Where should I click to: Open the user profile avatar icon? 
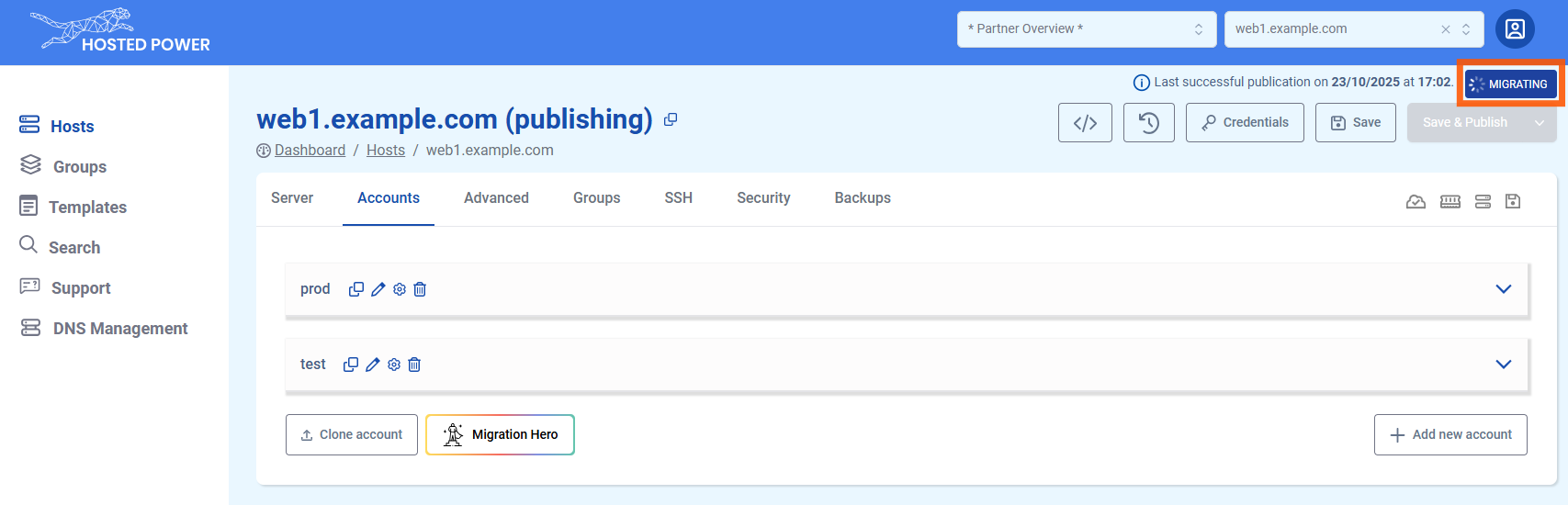click(x=1515, y=29)
